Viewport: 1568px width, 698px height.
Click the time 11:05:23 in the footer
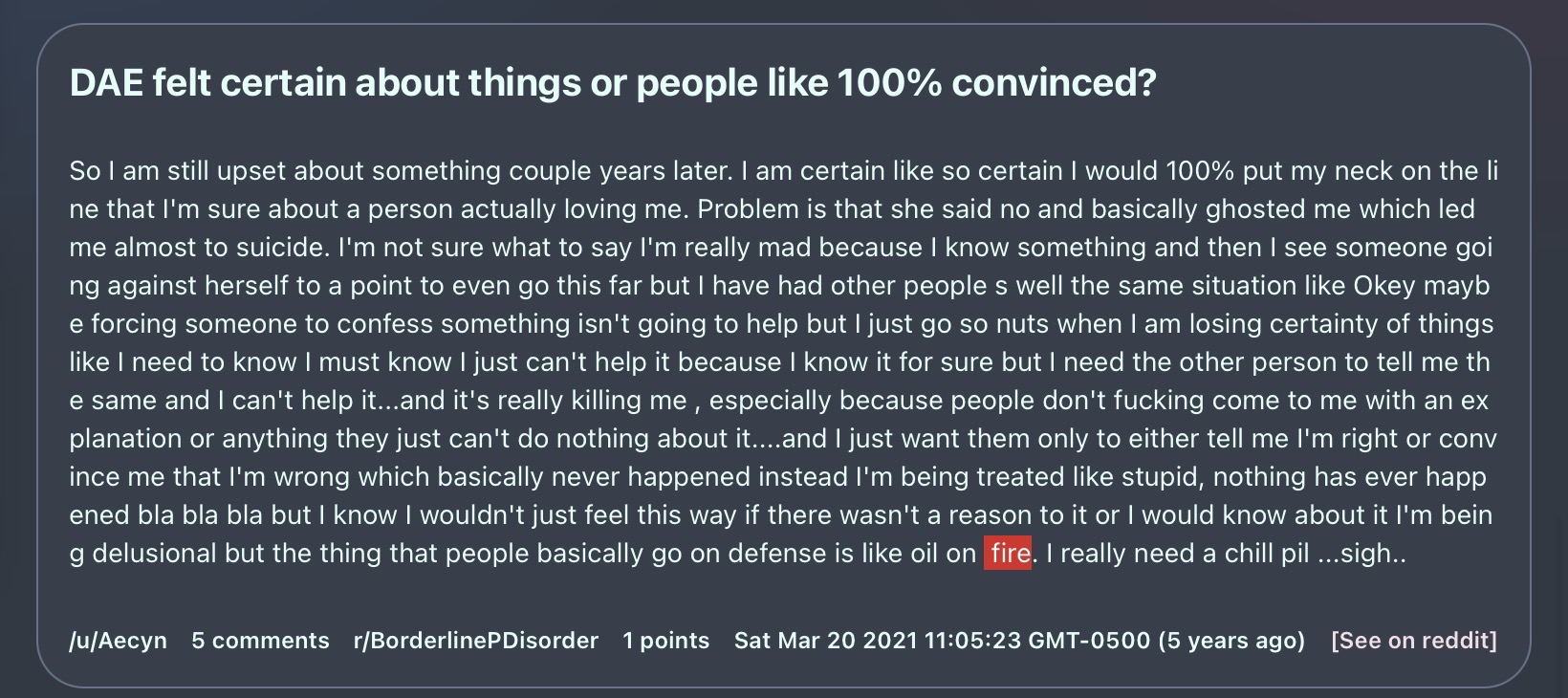(972, 641)
